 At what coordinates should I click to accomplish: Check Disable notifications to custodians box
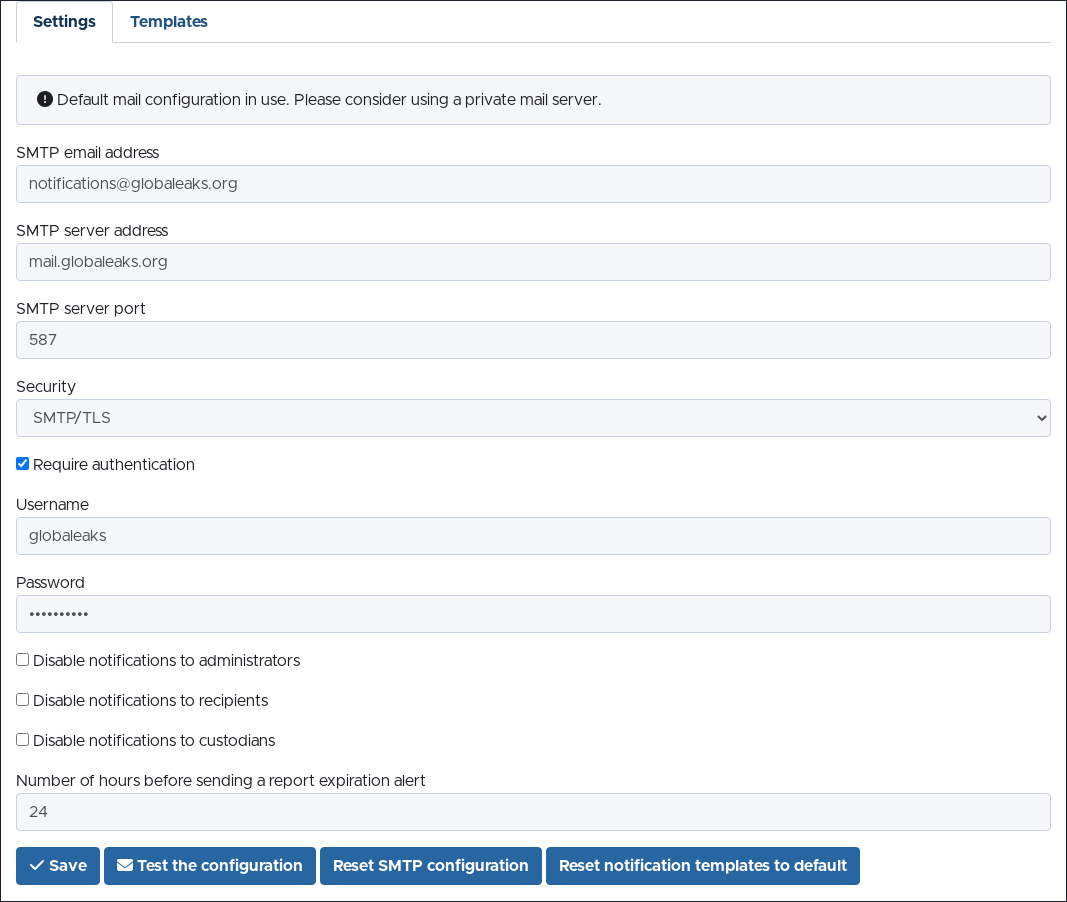coord(23,740)
